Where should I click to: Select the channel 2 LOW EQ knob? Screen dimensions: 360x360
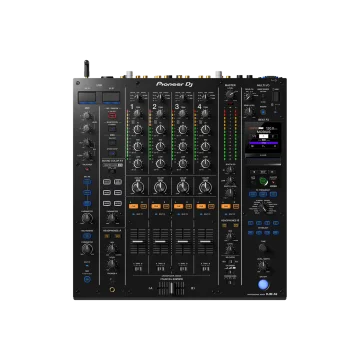[x=160, y=163]
